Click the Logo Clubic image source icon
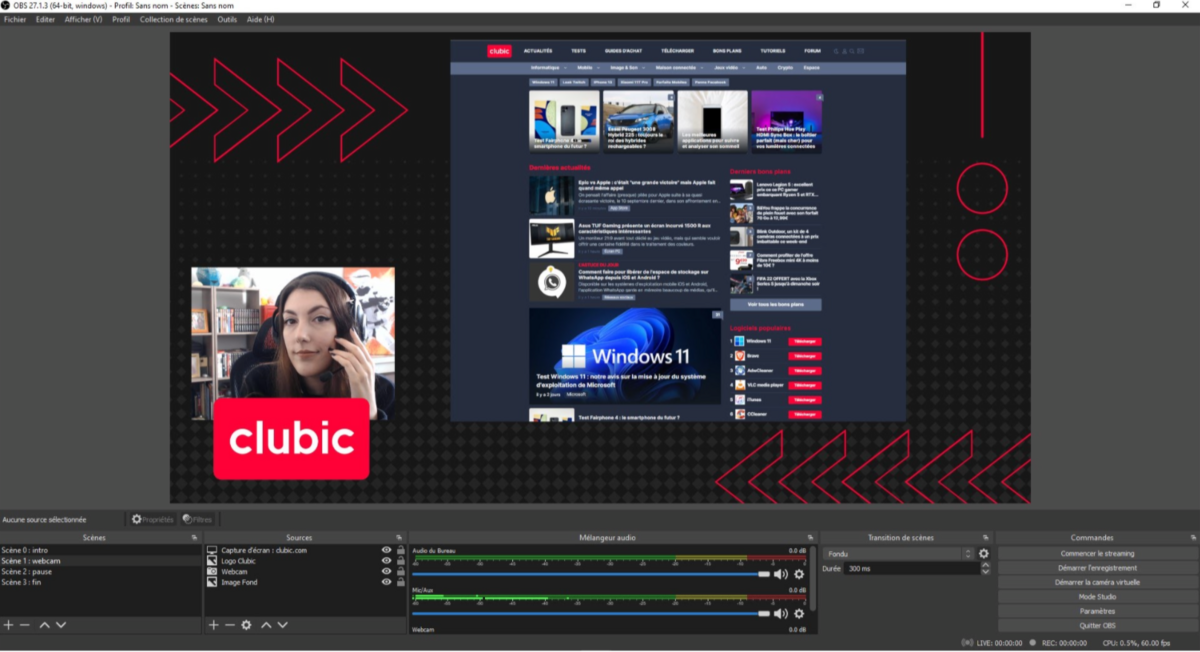The height and width of the screenshot is (652, 1200). tap(212, 560)
